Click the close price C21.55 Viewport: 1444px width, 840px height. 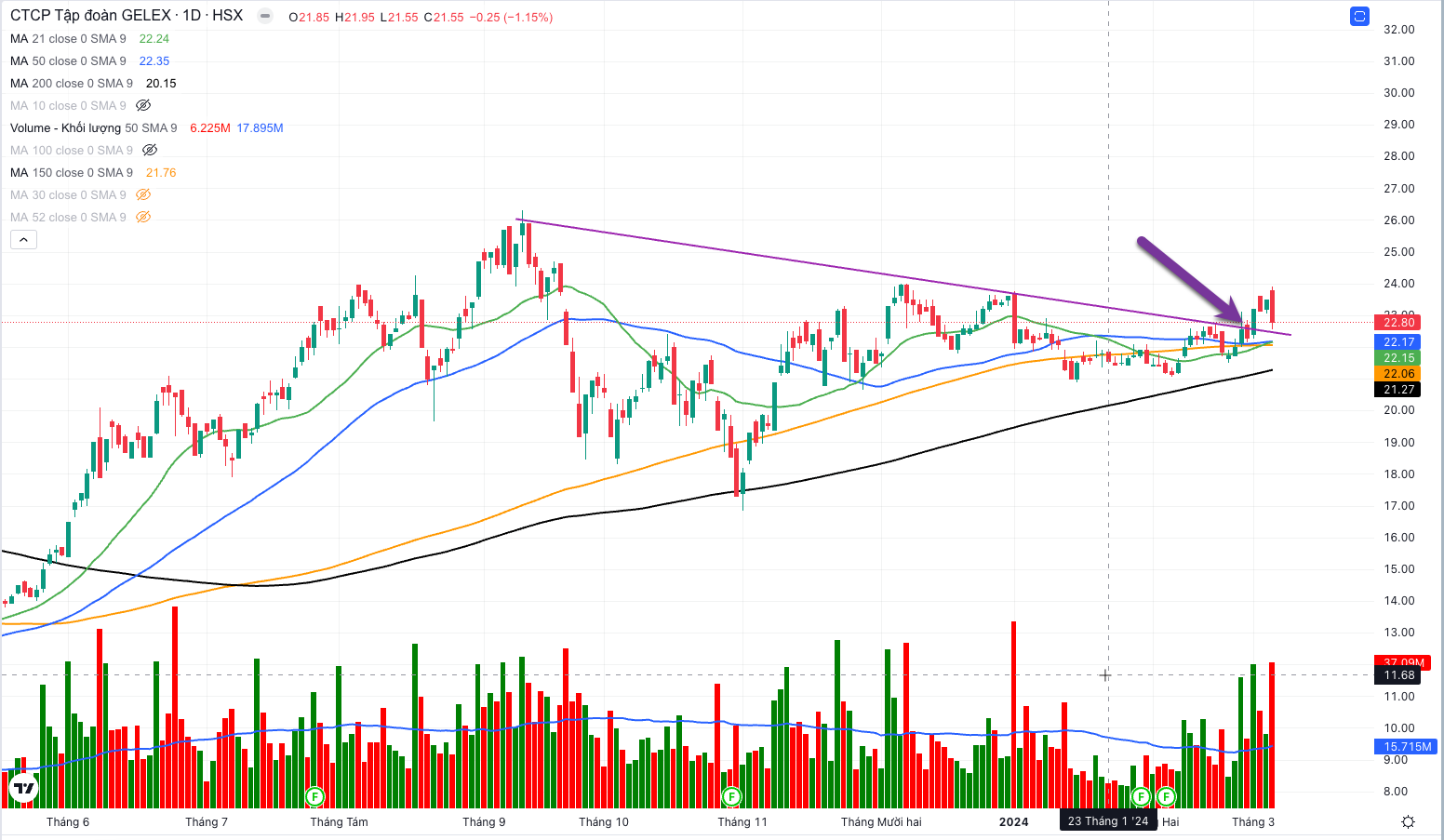point(444,17)
